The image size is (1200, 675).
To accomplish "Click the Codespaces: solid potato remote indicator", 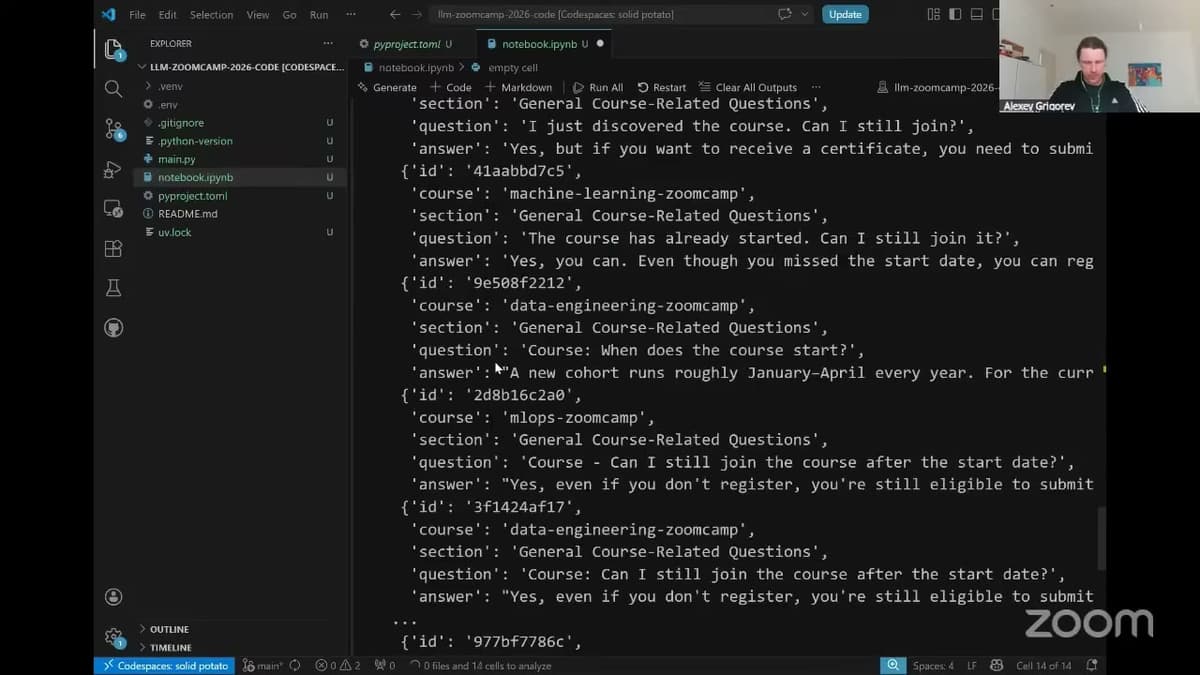I will tap(164, 665).
